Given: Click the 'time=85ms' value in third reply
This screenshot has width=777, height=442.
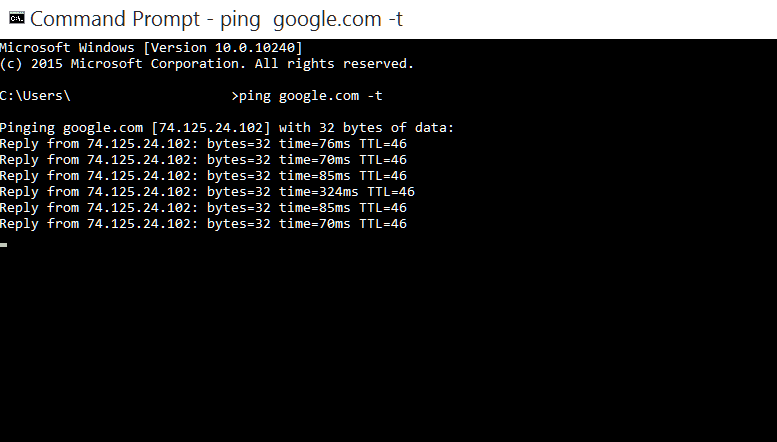Looking at the screenshot, I should (315, 176).
